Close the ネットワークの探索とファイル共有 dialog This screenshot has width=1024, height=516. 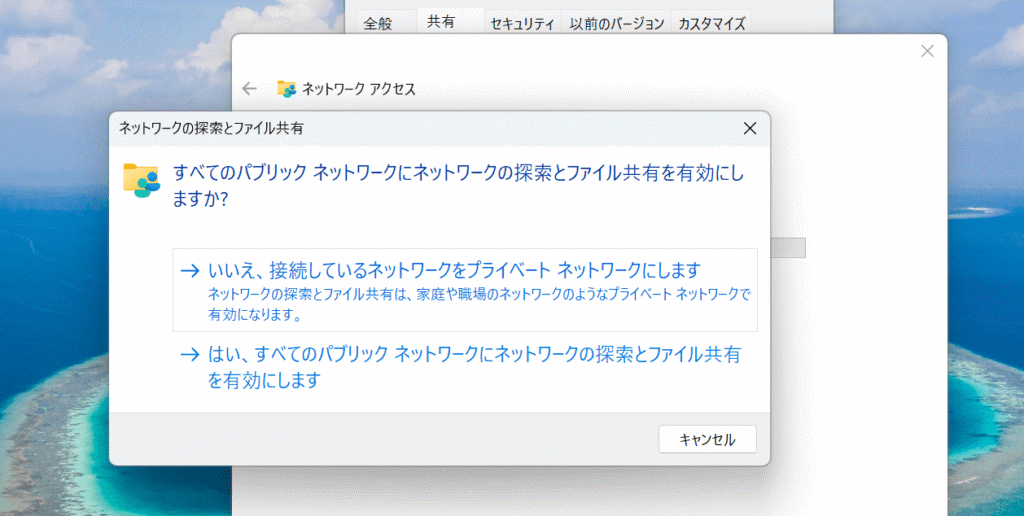tap(749, 128)
